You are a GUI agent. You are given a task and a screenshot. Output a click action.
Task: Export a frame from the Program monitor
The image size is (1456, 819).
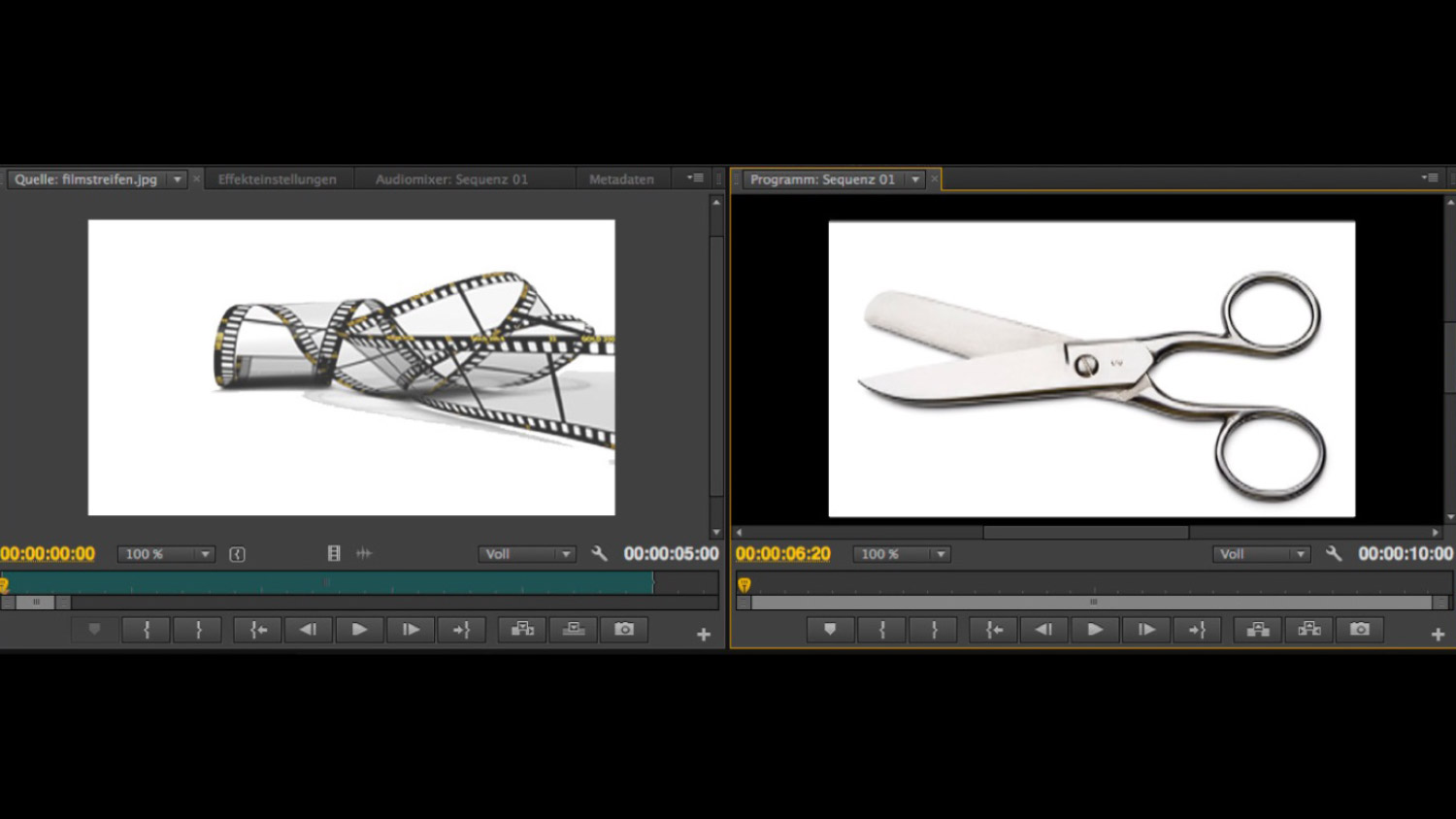tap(1360, 630)
